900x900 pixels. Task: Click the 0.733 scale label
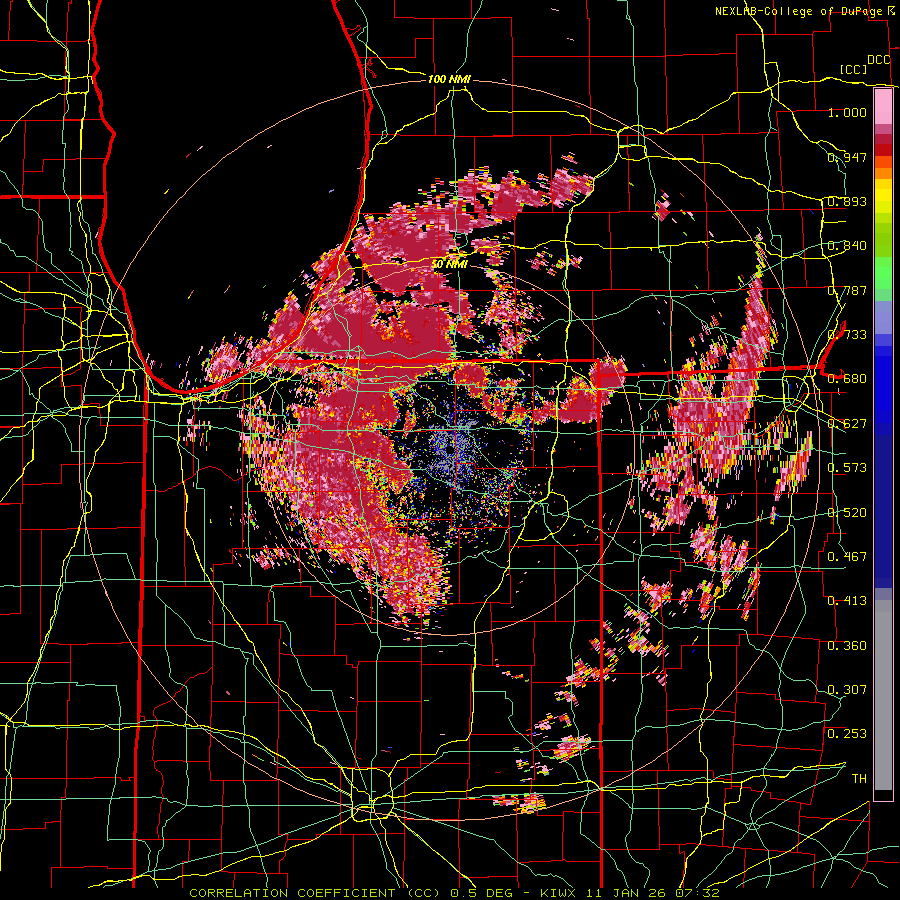[847, 334]
